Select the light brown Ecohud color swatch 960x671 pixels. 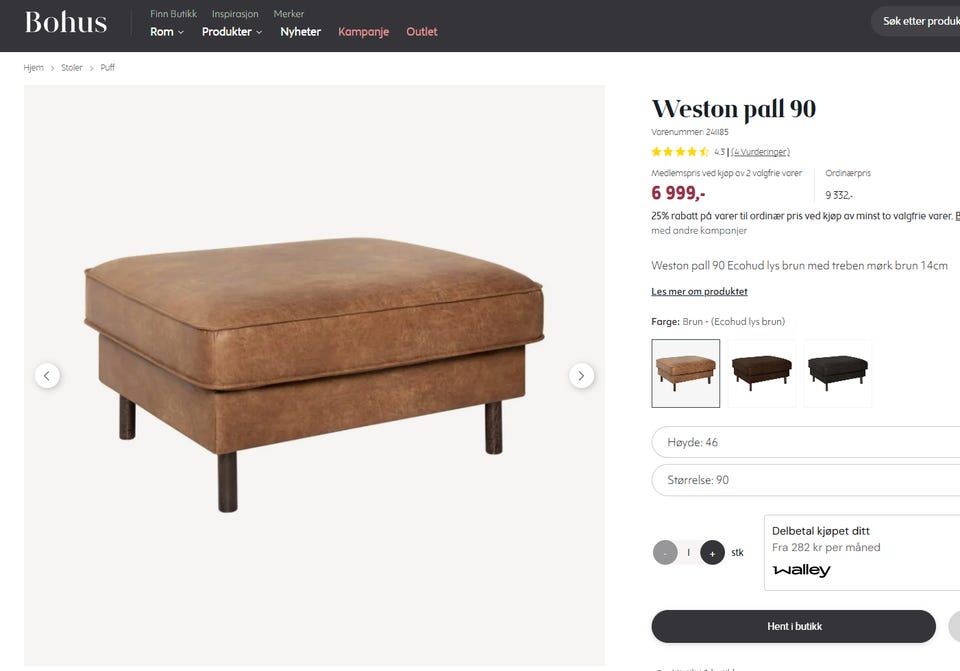coord(686,373)
